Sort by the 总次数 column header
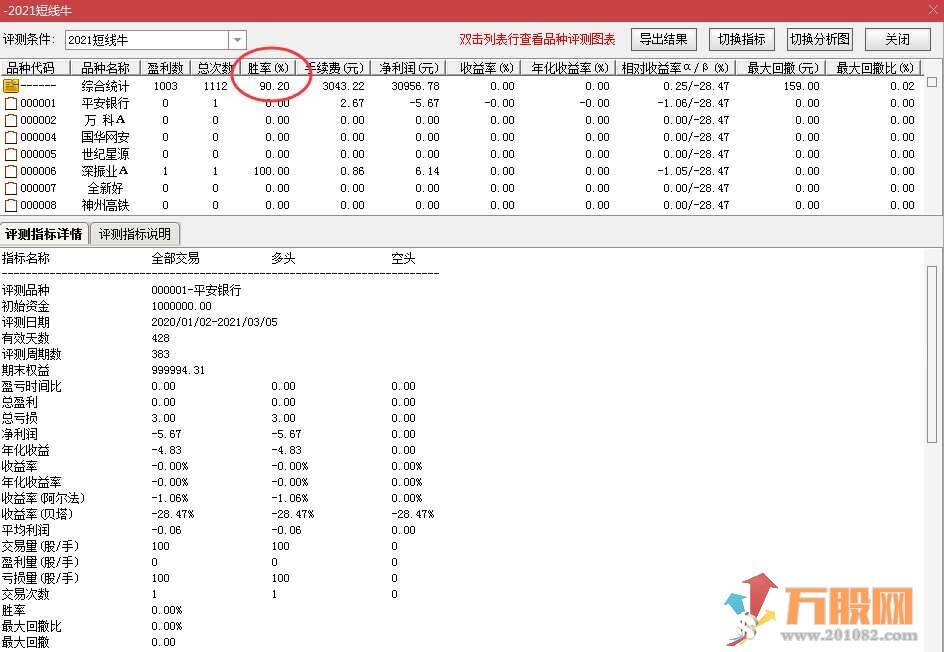 215,68
